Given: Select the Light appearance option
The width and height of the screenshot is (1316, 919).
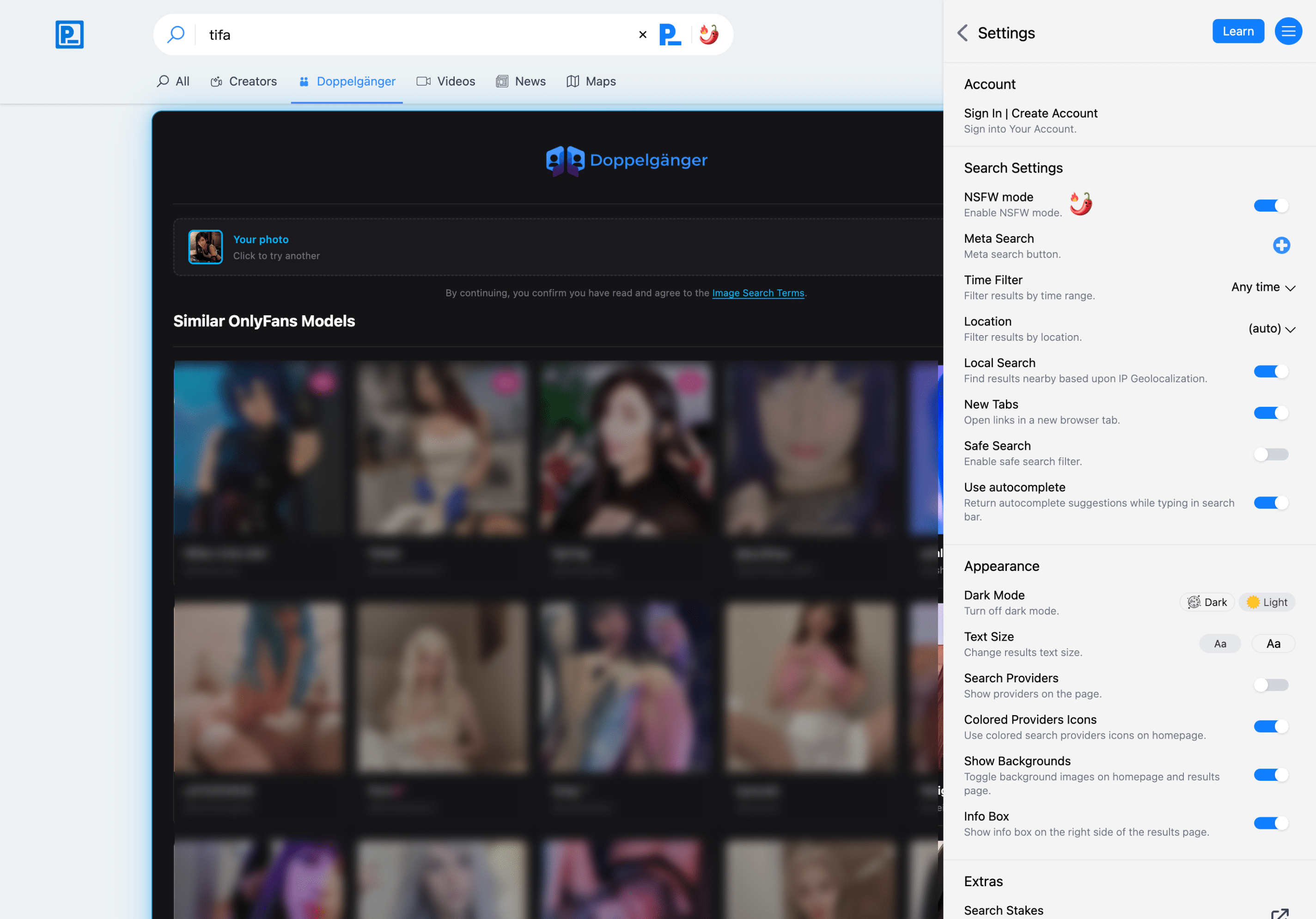Looking at the screenshot, I should [1267, 602].
